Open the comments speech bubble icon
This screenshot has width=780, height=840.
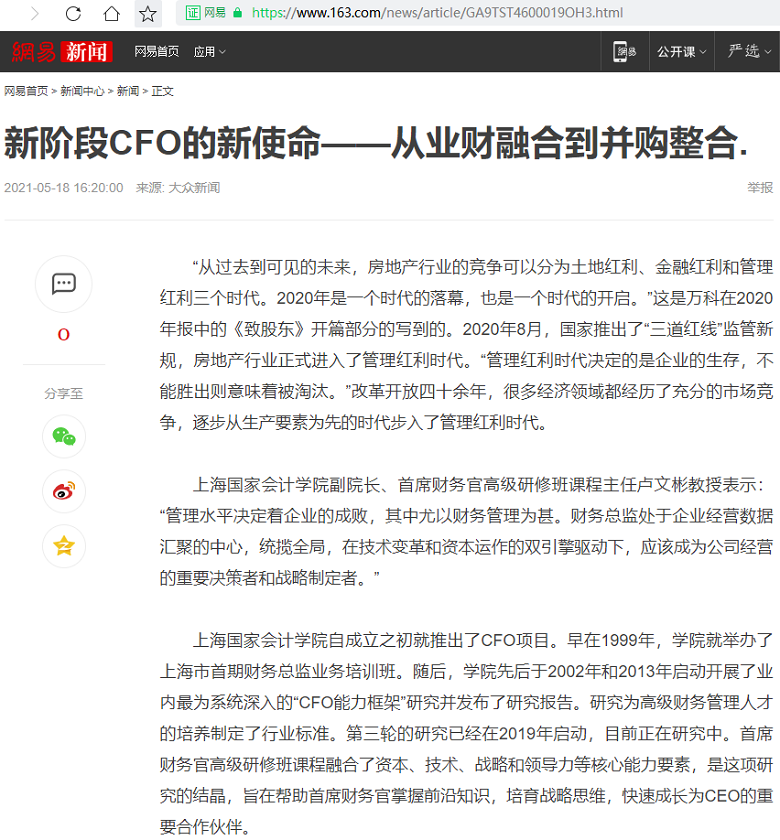click(64, 284)
